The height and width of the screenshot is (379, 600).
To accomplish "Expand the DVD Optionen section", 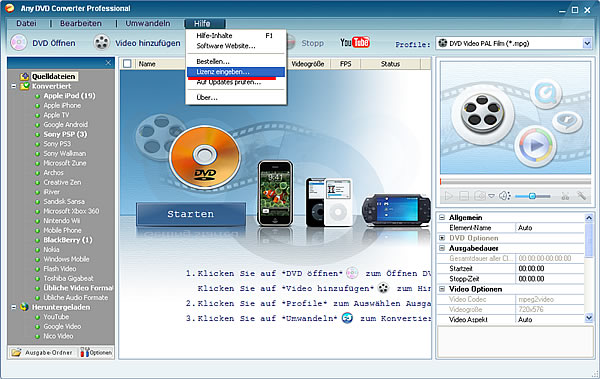I will click(x=442, y=238).
